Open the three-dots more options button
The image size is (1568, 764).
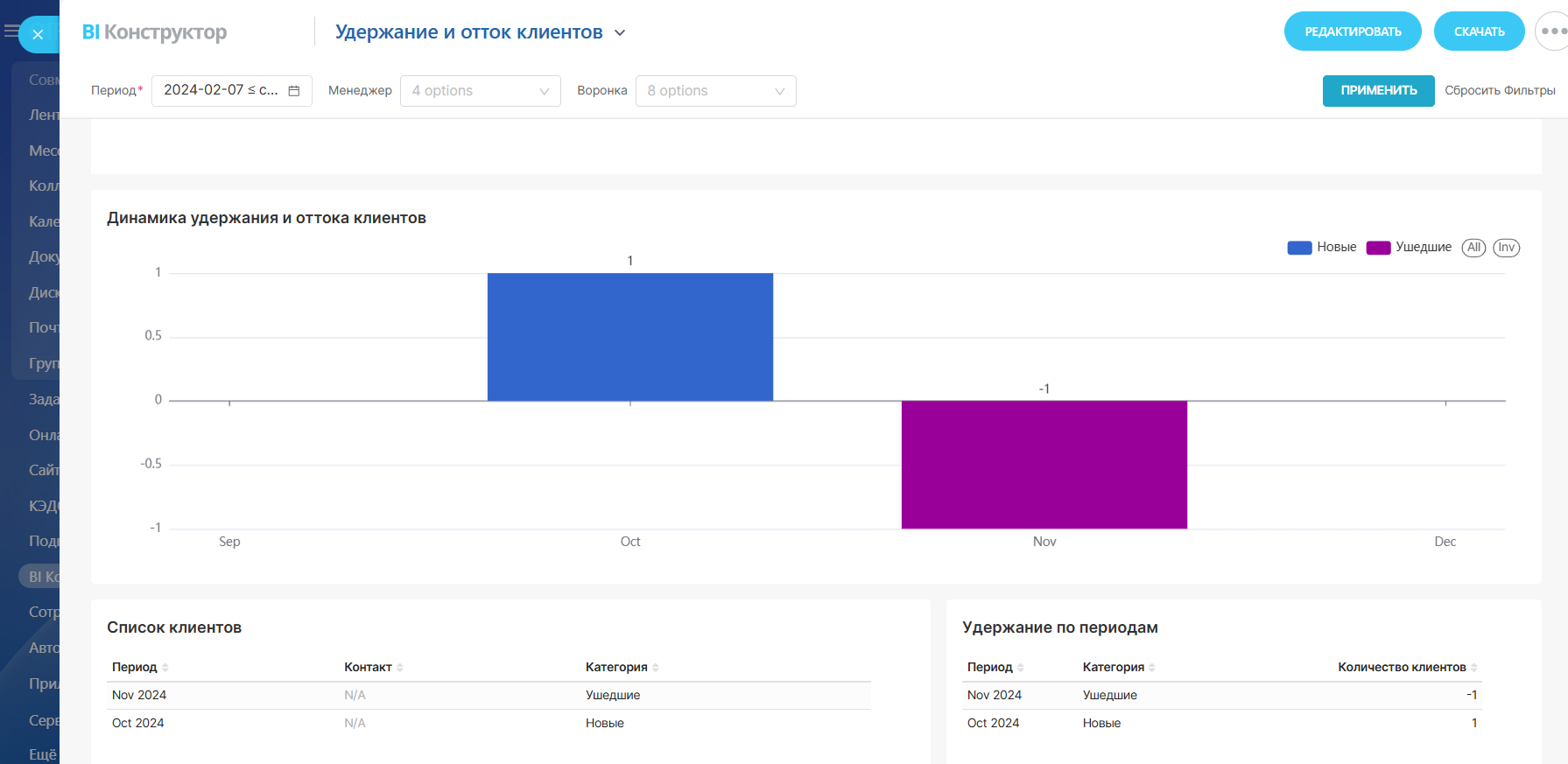coord(1552,32)
